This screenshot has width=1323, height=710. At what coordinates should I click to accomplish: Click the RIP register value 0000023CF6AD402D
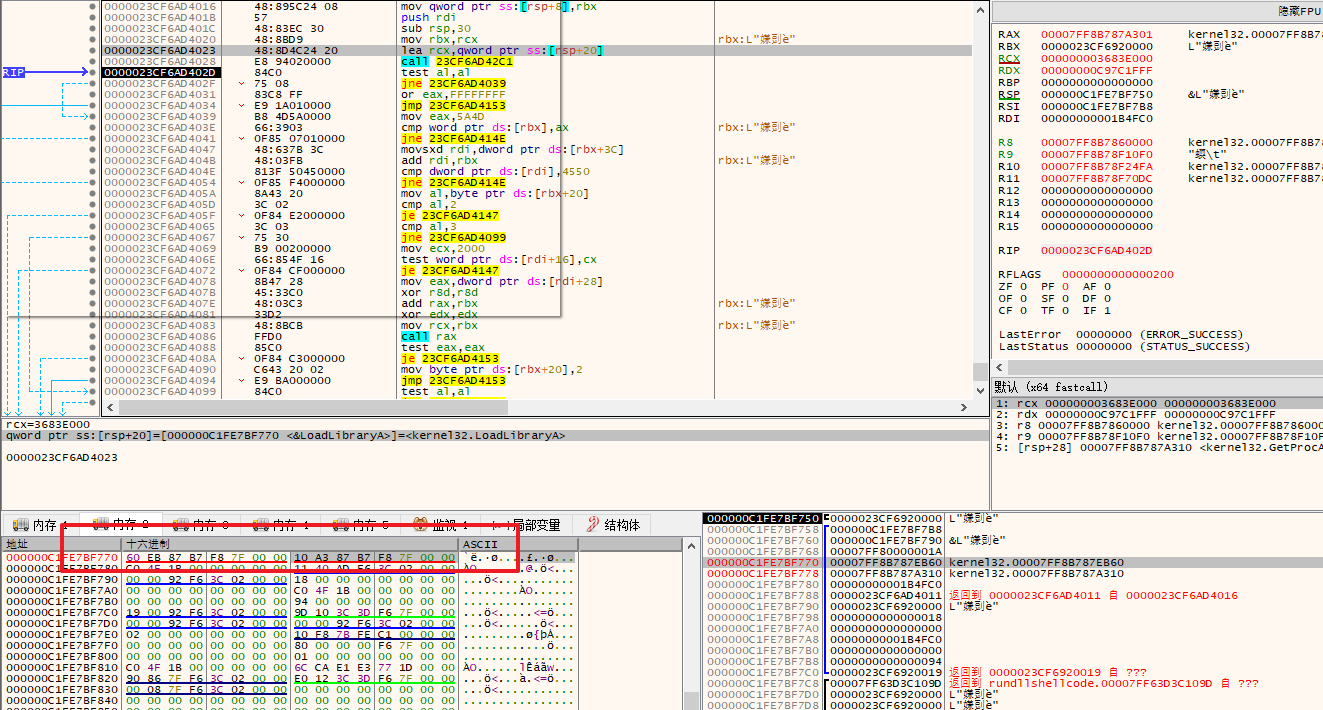(x=1096, y=250)
